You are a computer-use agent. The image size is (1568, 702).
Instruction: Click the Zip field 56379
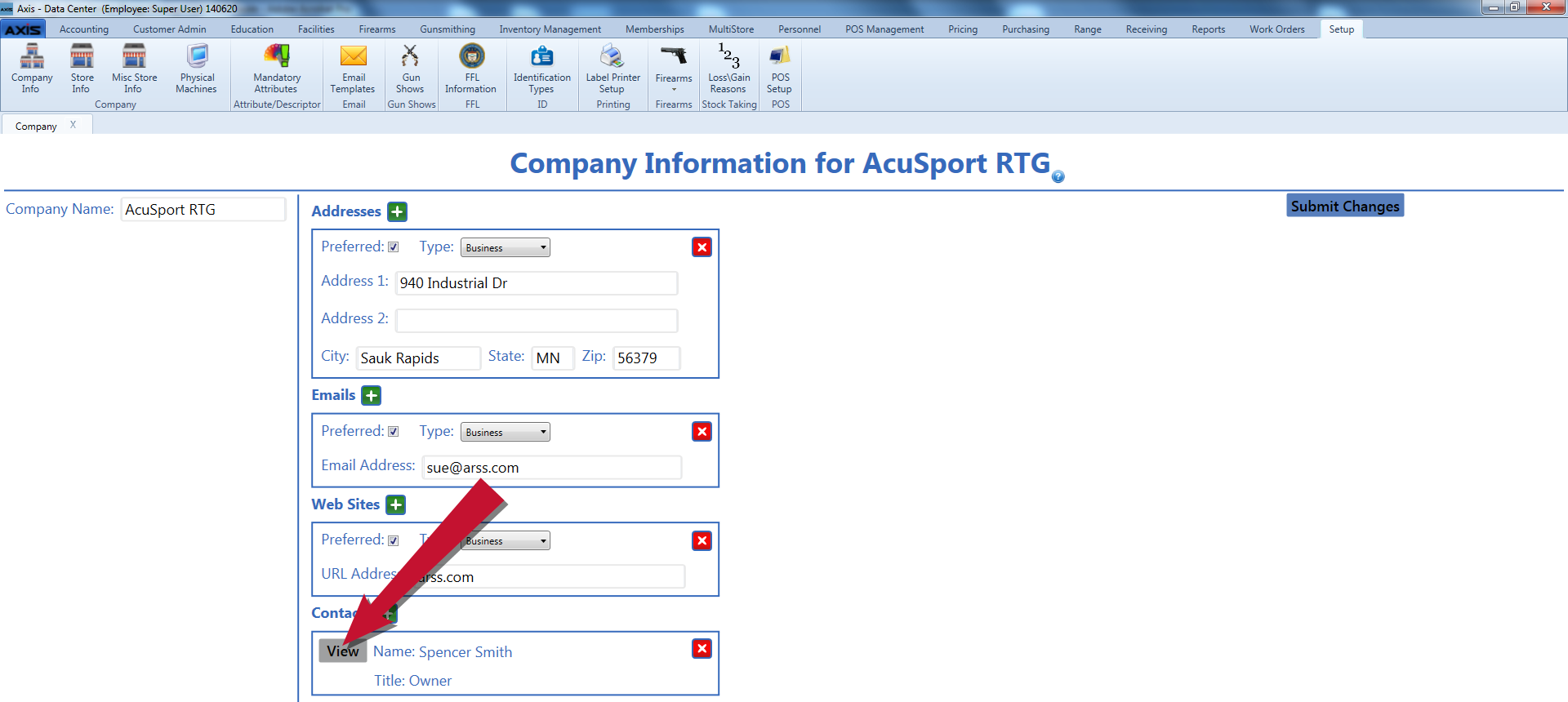click(647, 358)
